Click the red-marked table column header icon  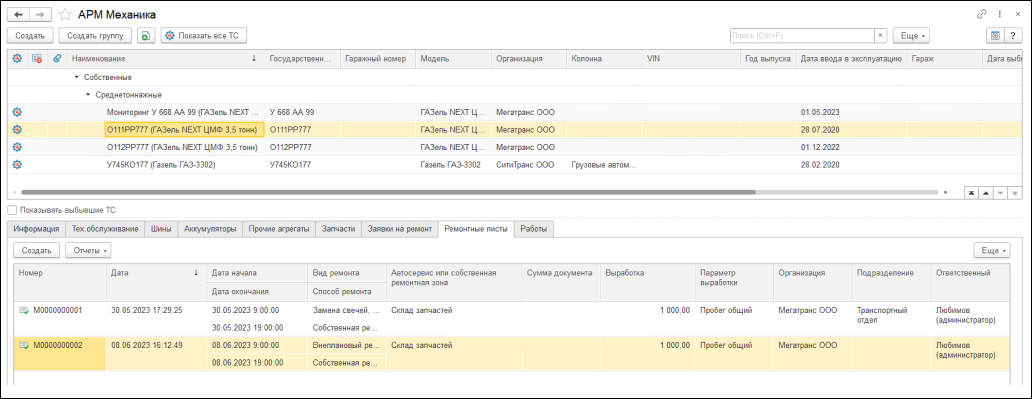[x=38, y=59]
